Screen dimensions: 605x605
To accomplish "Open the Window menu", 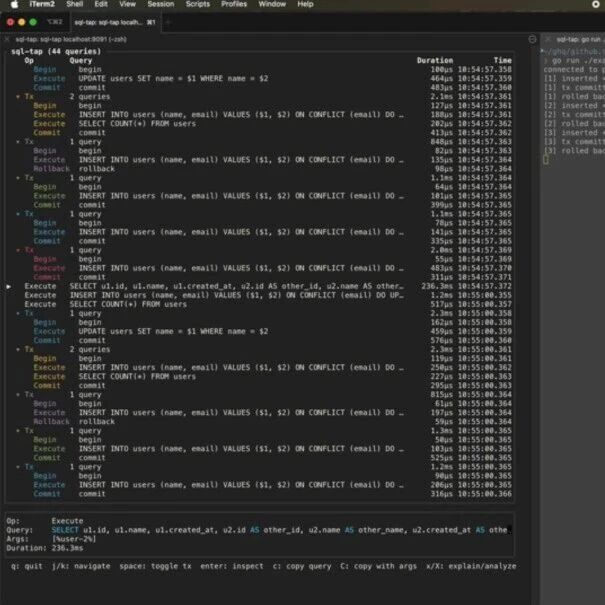I will click(272, 4).
